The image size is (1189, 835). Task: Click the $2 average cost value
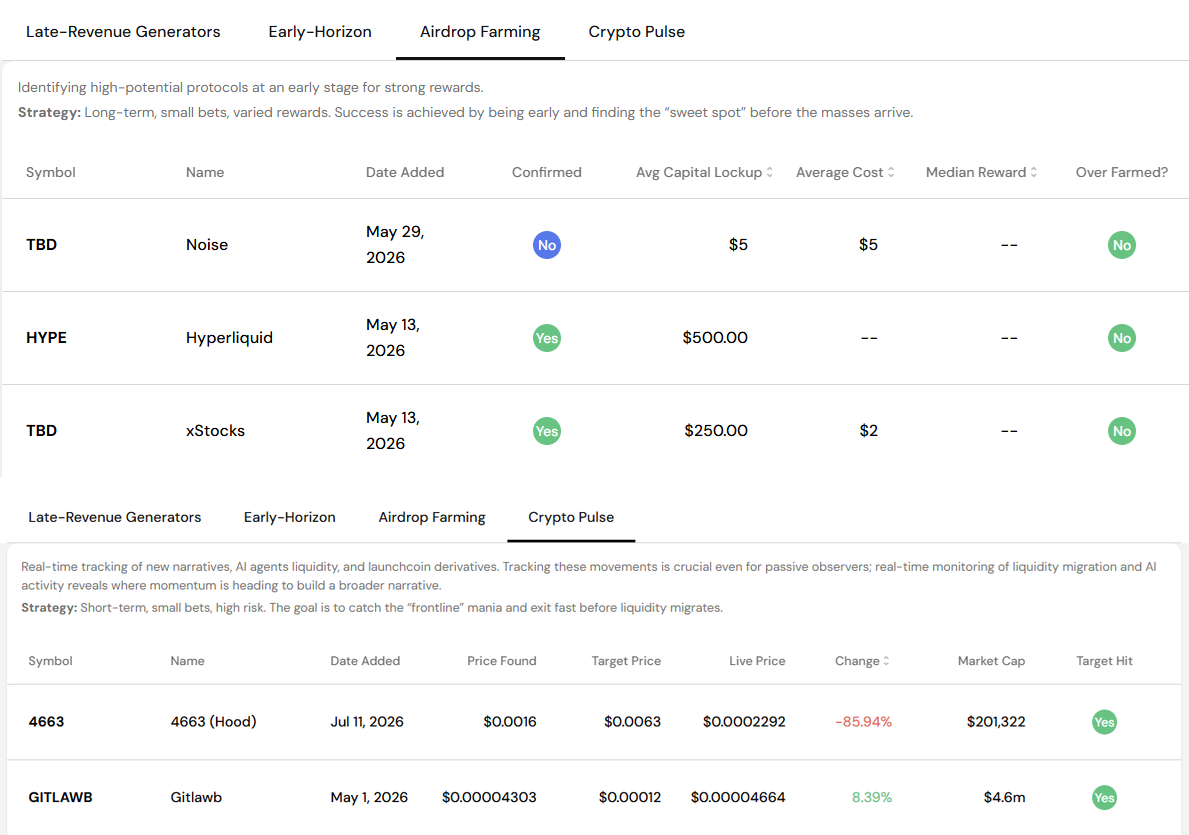[868, 430]
